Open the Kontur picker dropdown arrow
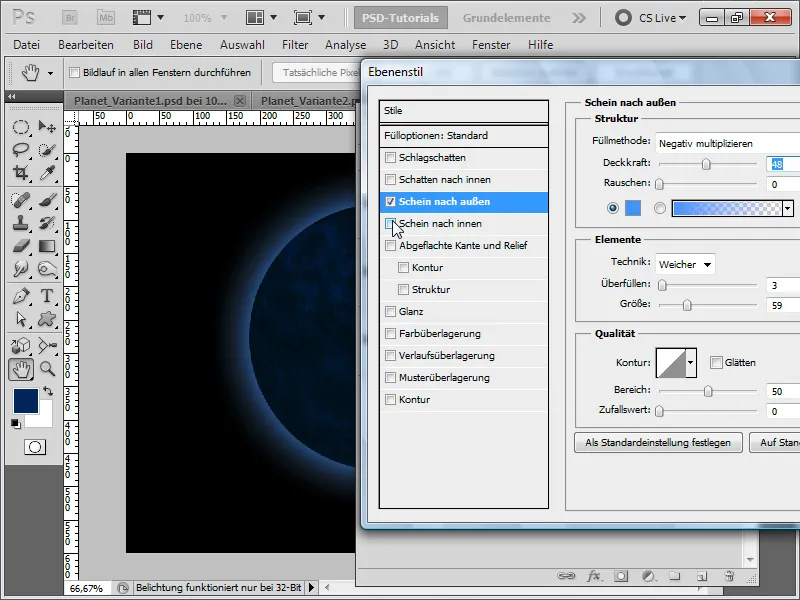 point(691,363)
